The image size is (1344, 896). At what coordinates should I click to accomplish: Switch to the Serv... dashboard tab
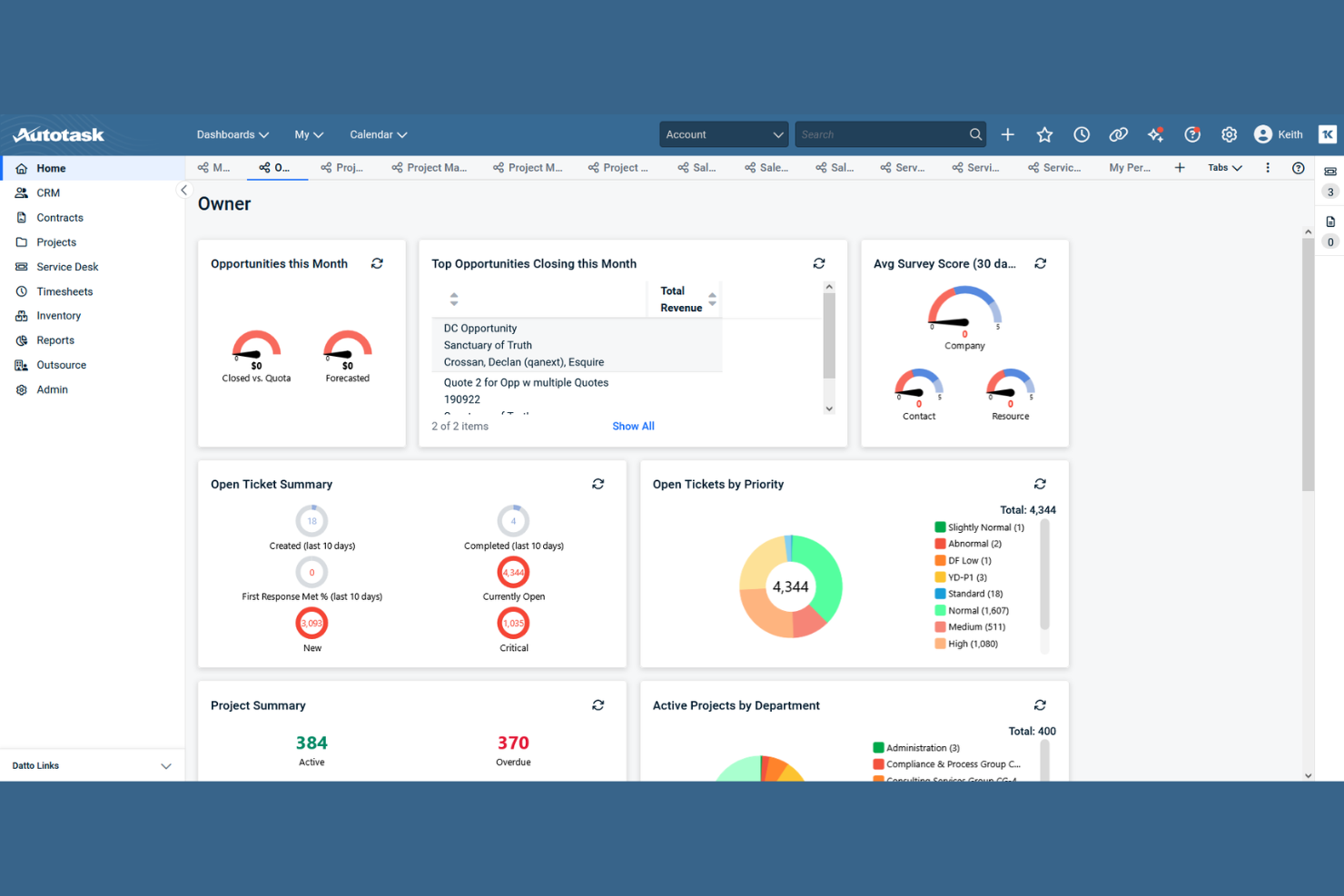click(903, 168)
